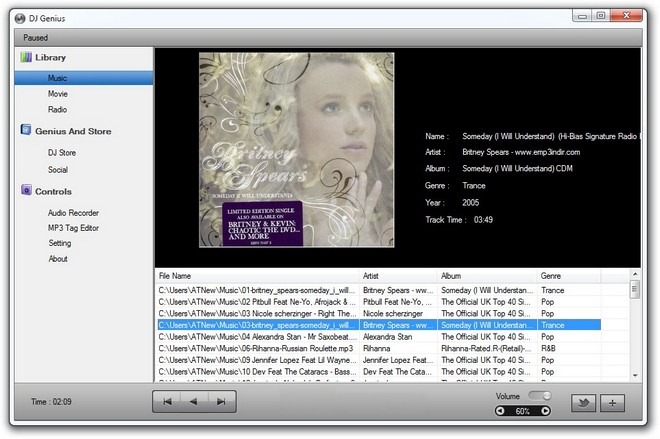This screenshot has width=660, height=439.
Task: Click the Time : 02:09 display
Action: pos(51,402)
